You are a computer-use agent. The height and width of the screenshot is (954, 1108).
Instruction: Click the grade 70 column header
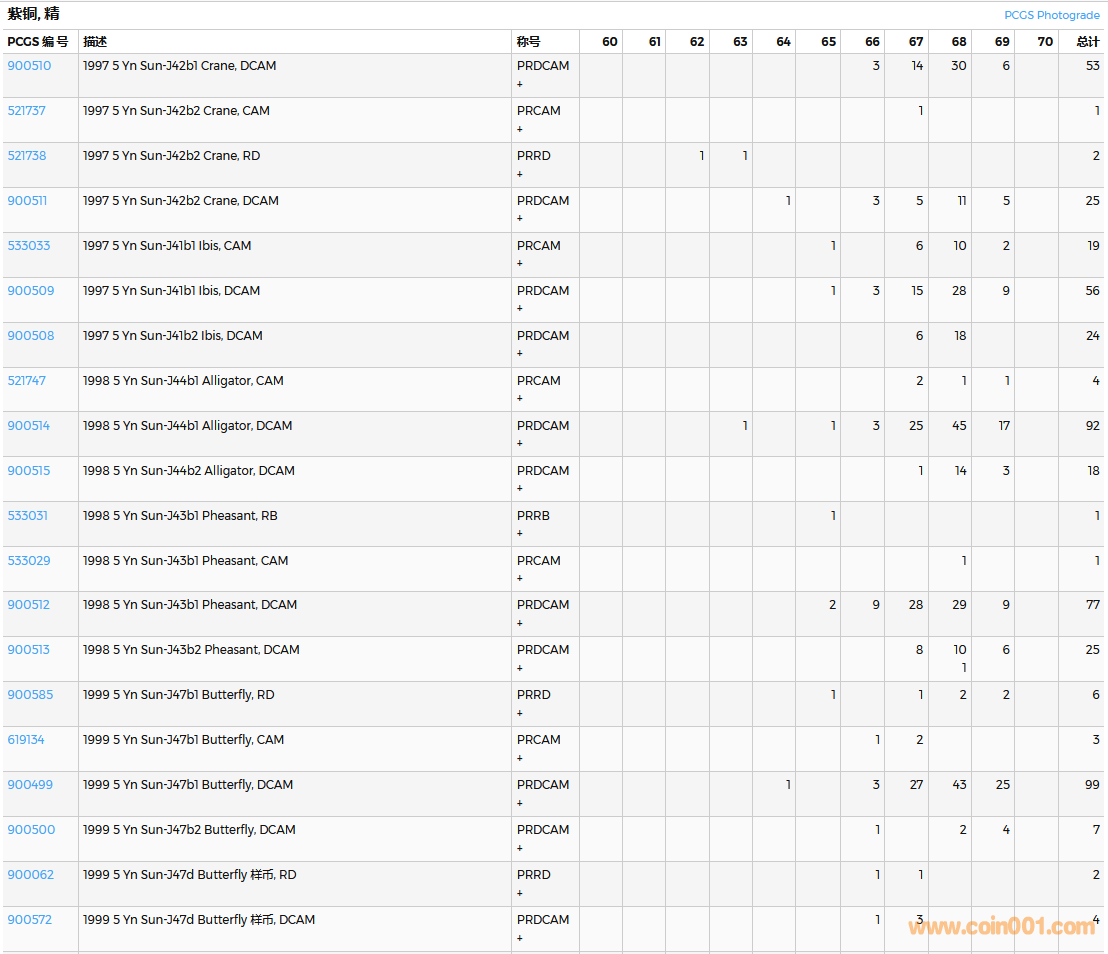click(1045, 42)
